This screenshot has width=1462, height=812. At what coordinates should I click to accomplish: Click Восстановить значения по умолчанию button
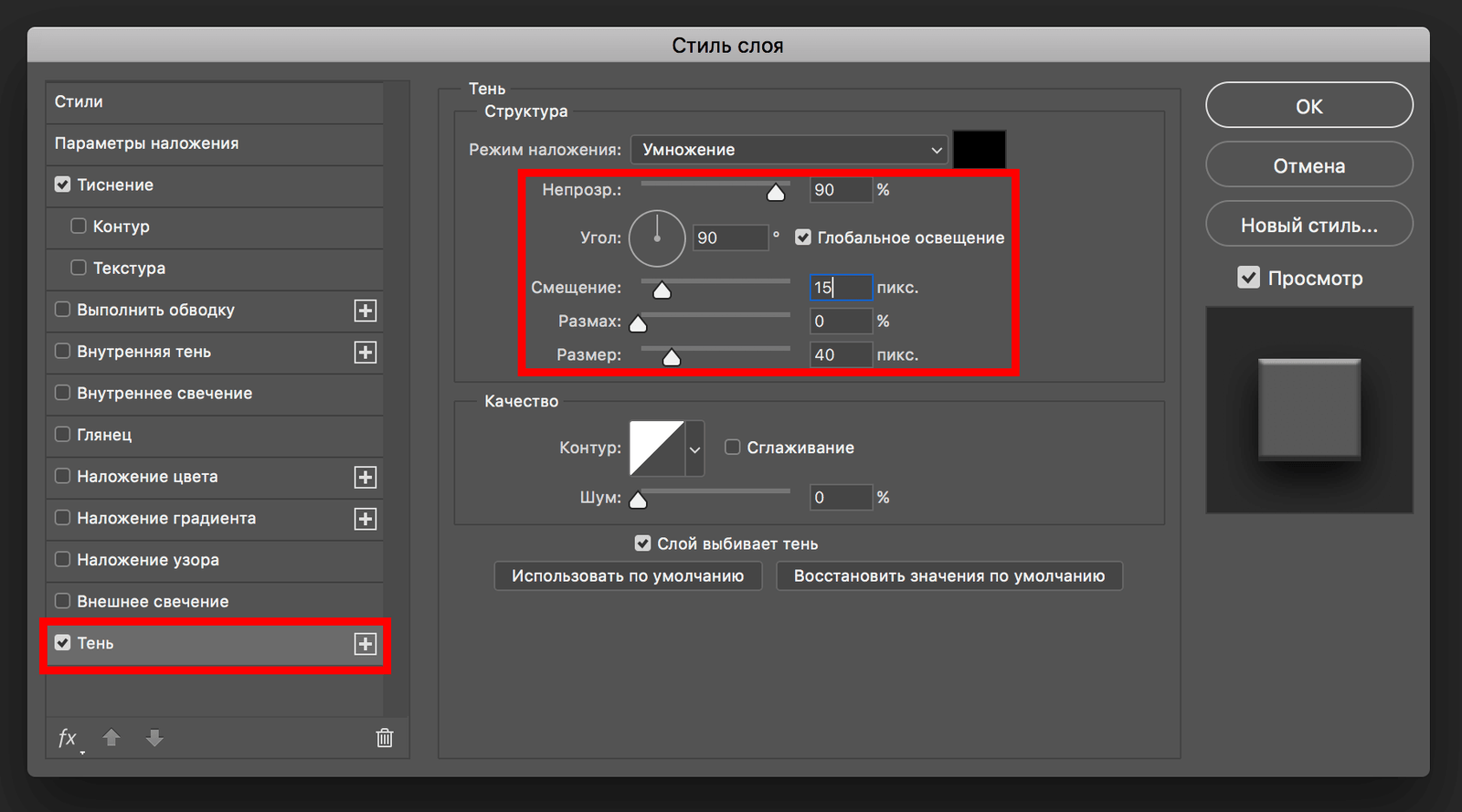pos(948,576)
